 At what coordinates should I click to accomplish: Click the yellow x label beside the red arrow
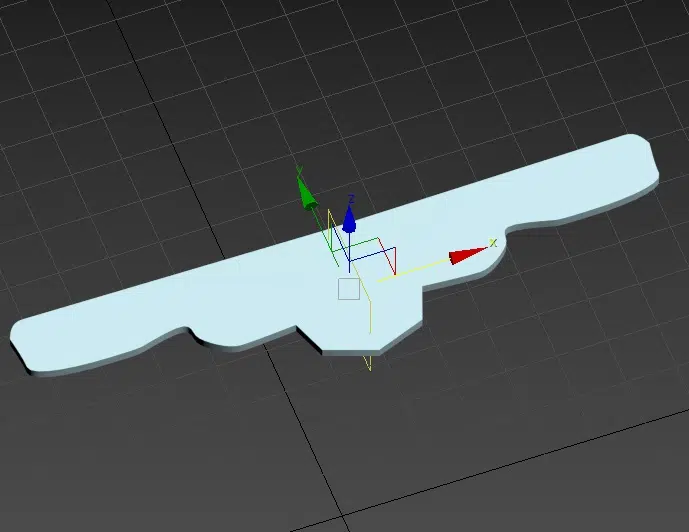[492, 242]
